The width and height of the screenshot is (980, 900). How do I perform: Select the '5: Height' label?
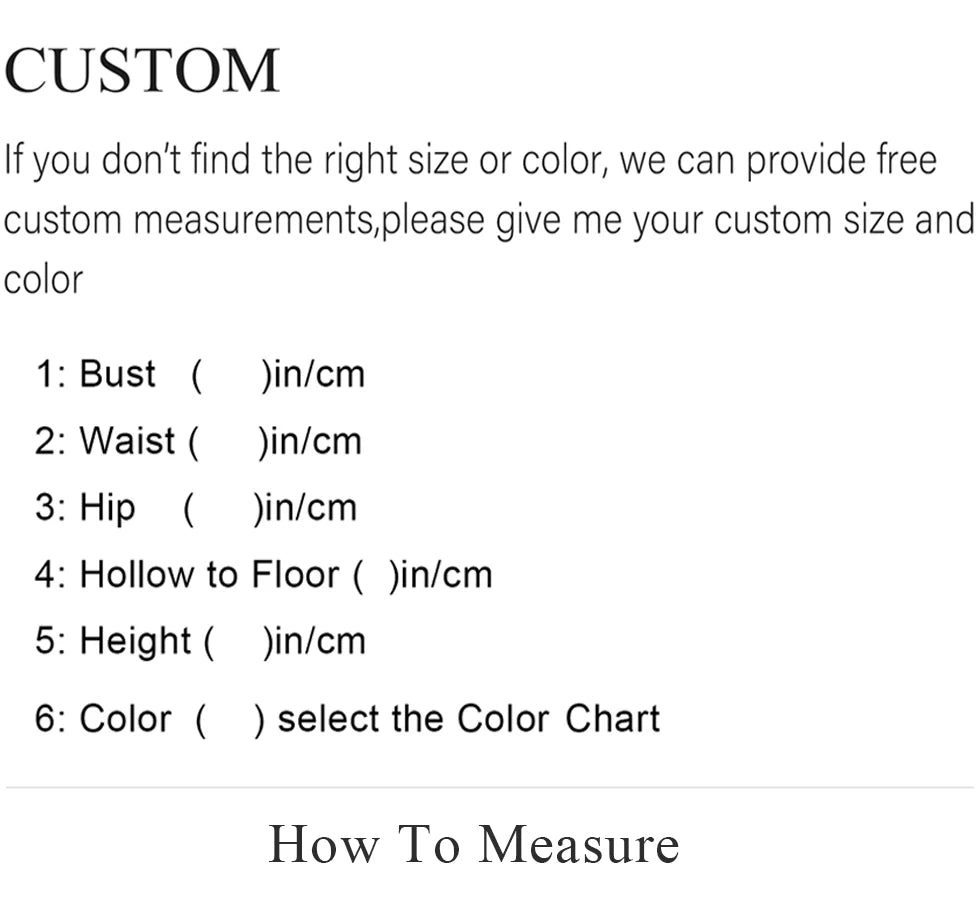pyautogui.click(x=112, y=641)
